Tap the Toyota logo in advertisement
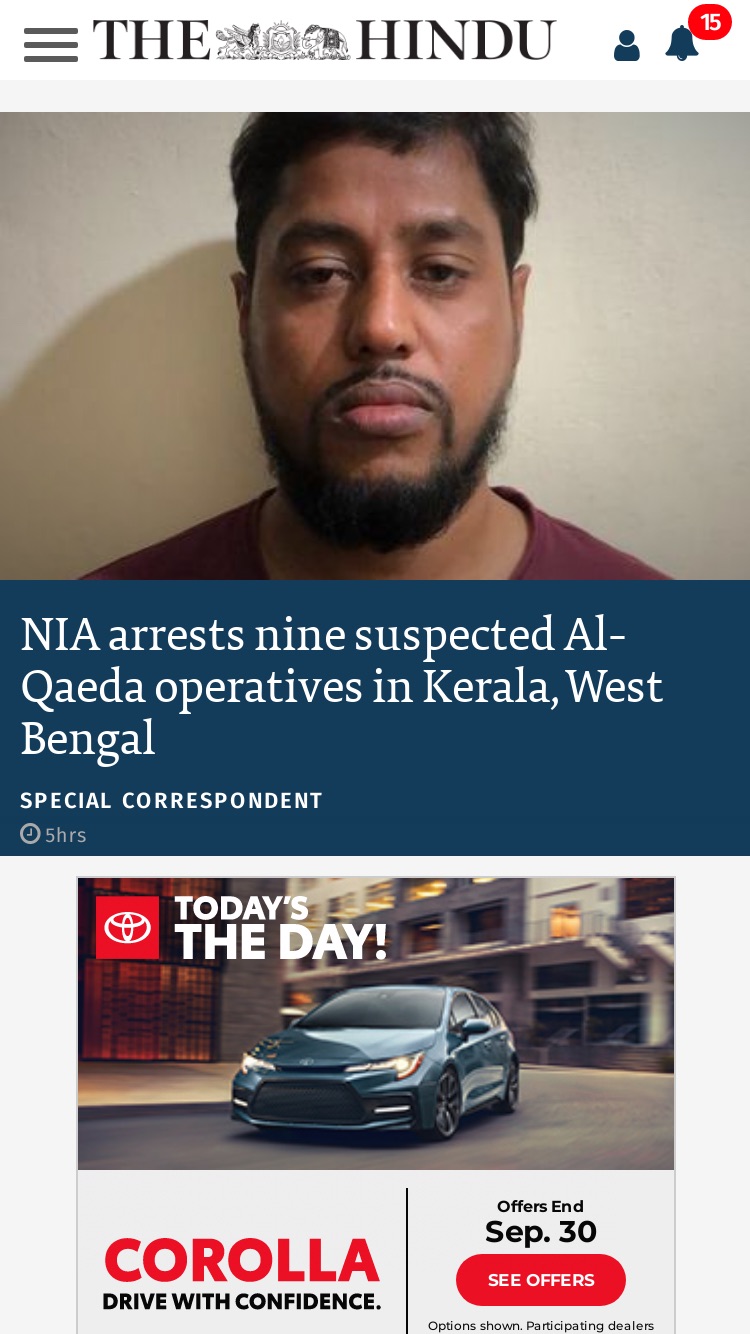Image resolution: width=750 pixels, height=1334 pixels. (128, 927)
